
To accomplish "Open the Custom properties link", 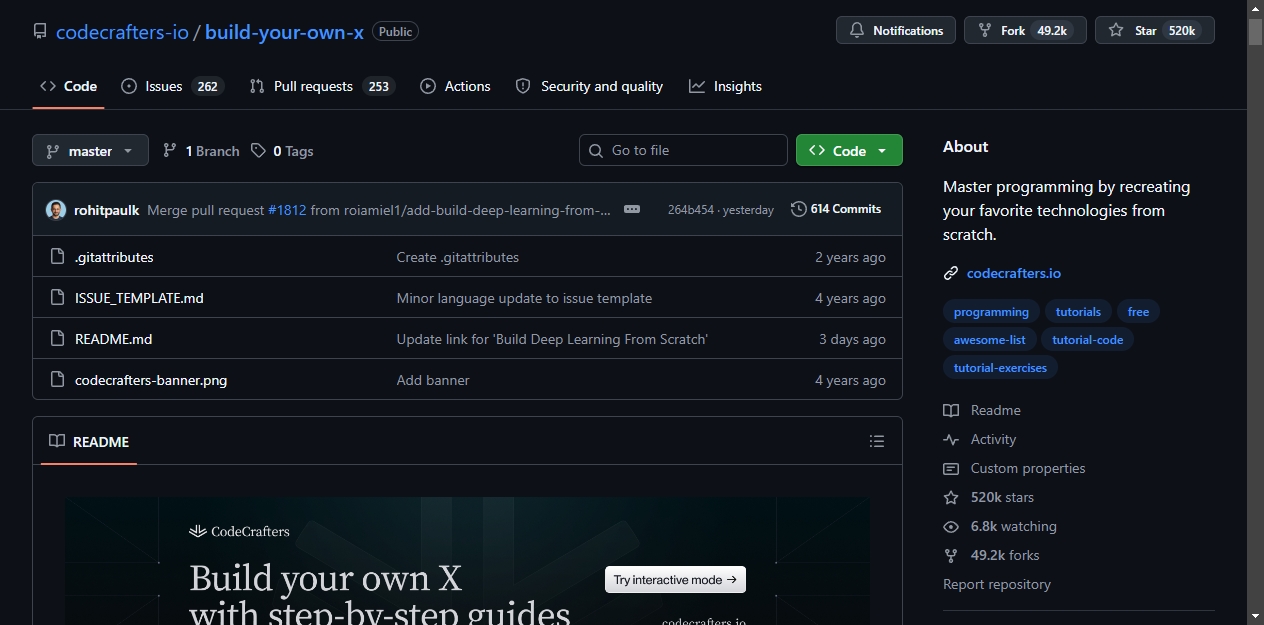I will tap(1014, 468).
